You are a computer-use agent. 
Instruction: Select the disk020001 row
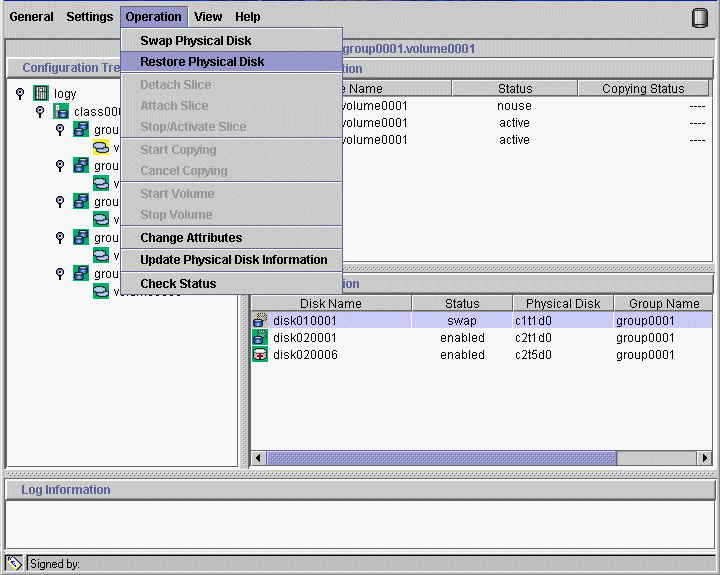[x=482, y=337]
